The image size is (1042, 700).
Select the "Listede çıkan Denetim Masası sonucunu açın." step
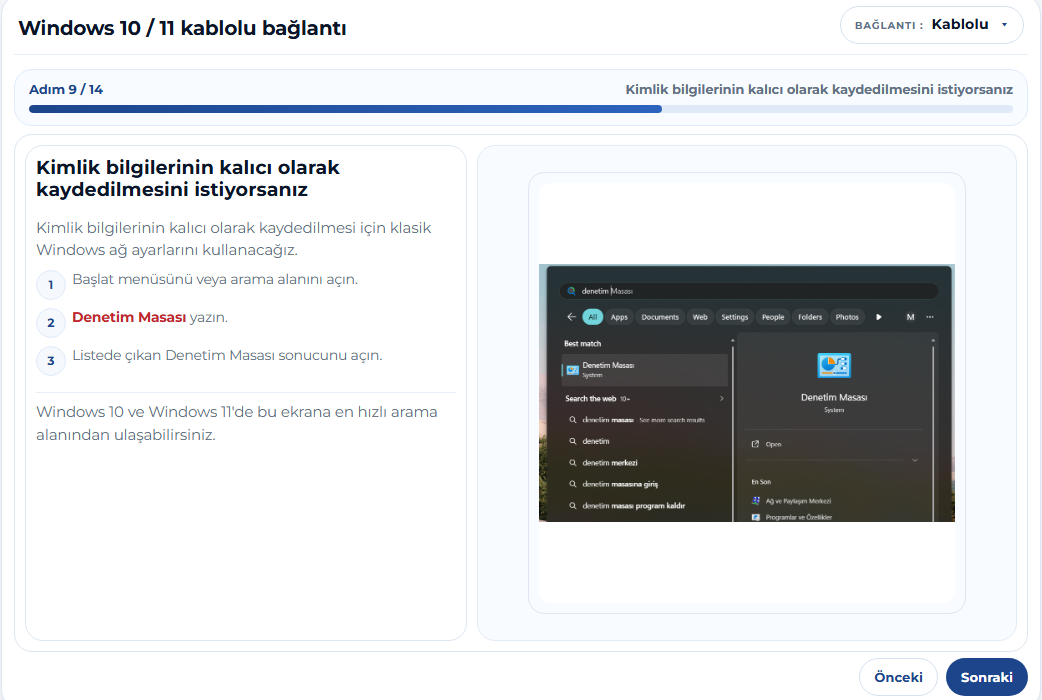(x=227, y=355)
